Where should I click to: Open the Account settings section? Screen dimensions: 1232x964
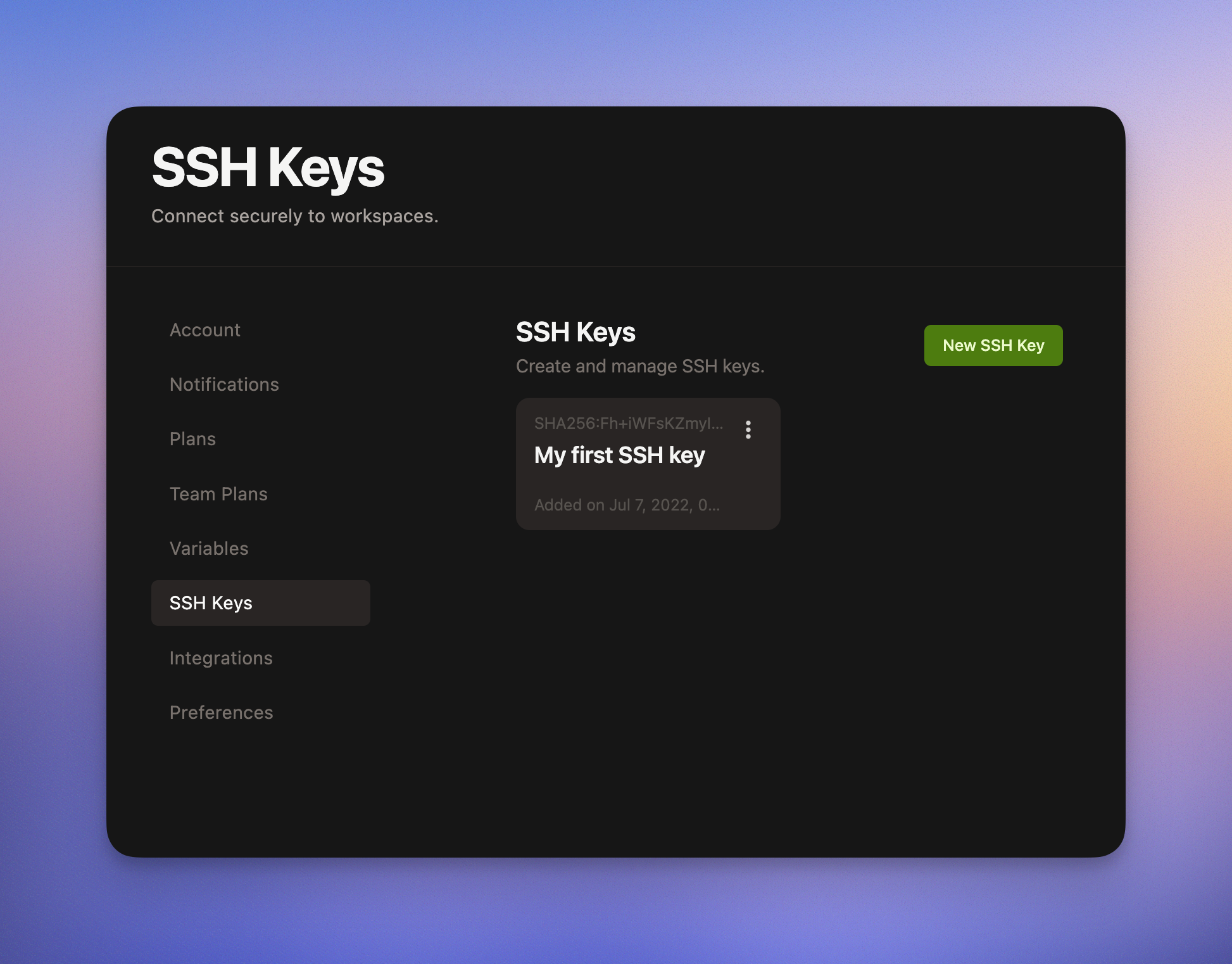click(x=205, y=330)
